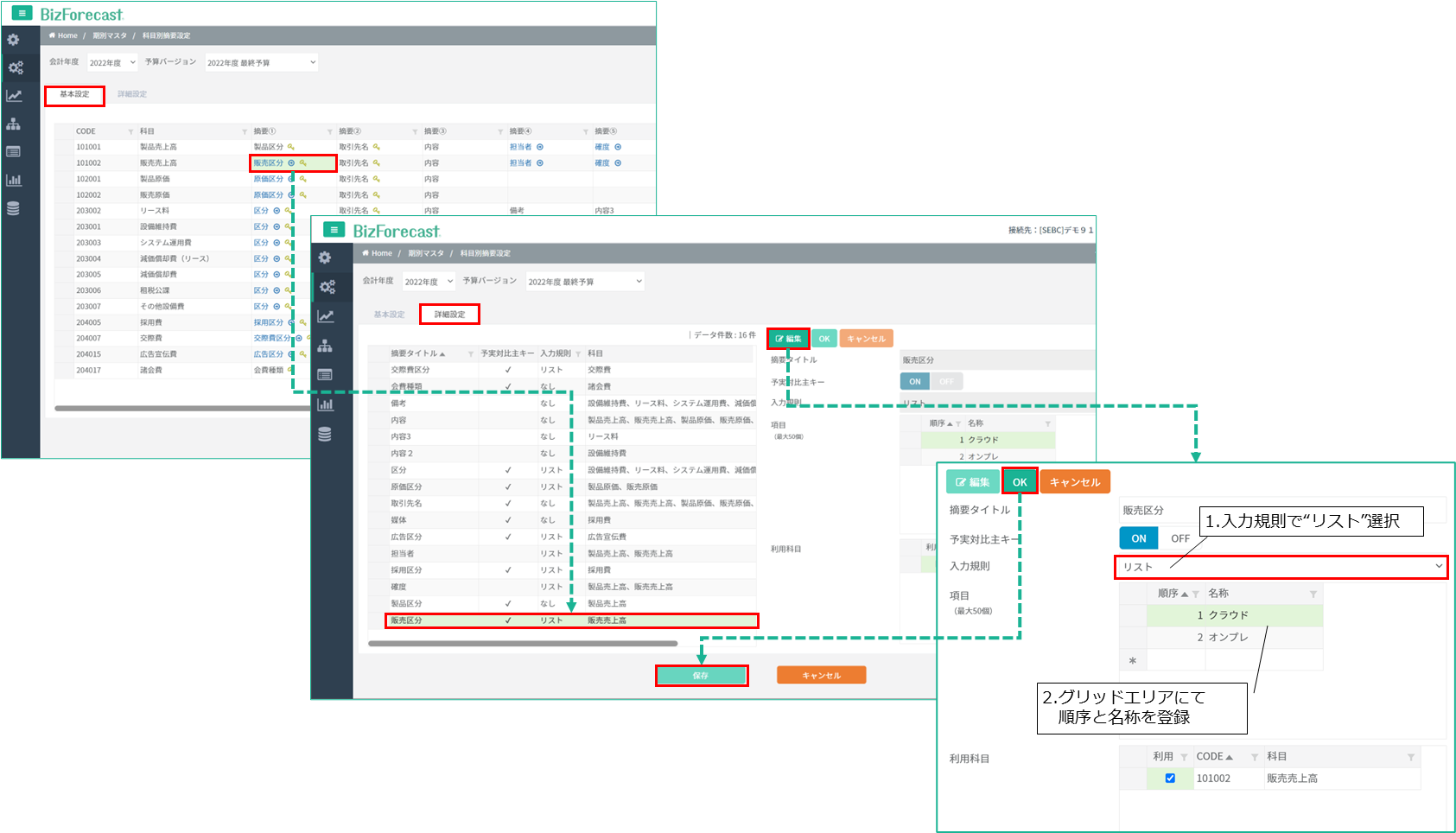The image size is (1456, 833).
Task: Expand the 予算バージョン dropdown on the 詳細設定 screen
Action: tap(585, 282)
